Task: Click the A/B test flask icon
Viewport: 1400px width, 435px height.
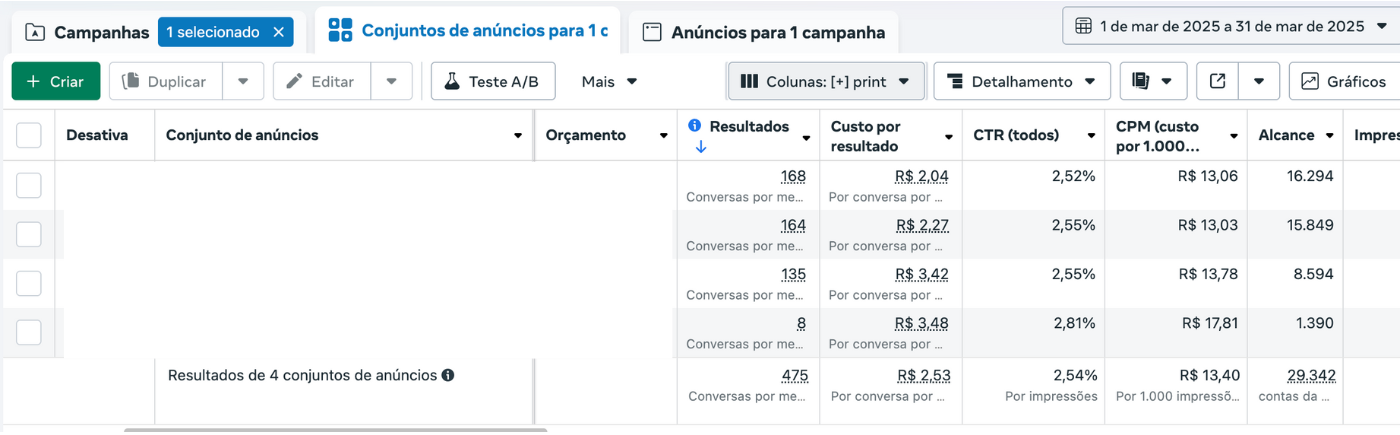Action: point(452,81)
